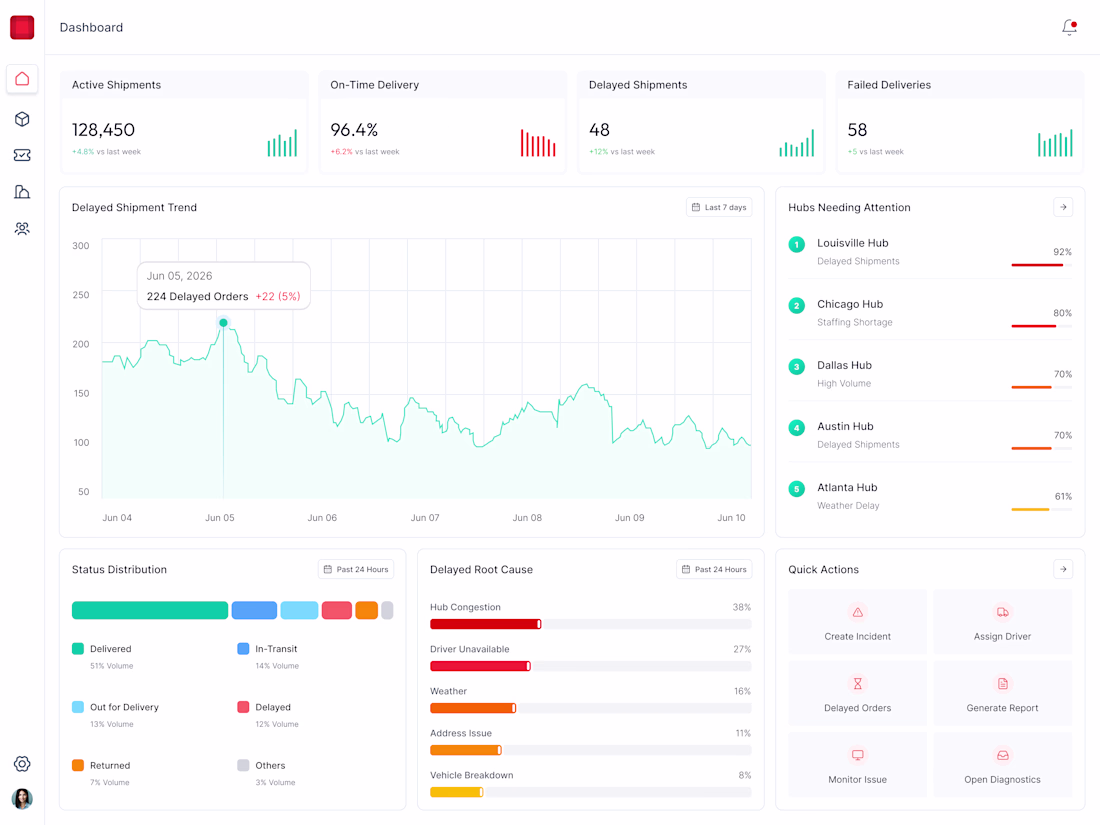The image size is (1100, 825).
Task: Select Austin Hub row
Action: pos(930,435)
